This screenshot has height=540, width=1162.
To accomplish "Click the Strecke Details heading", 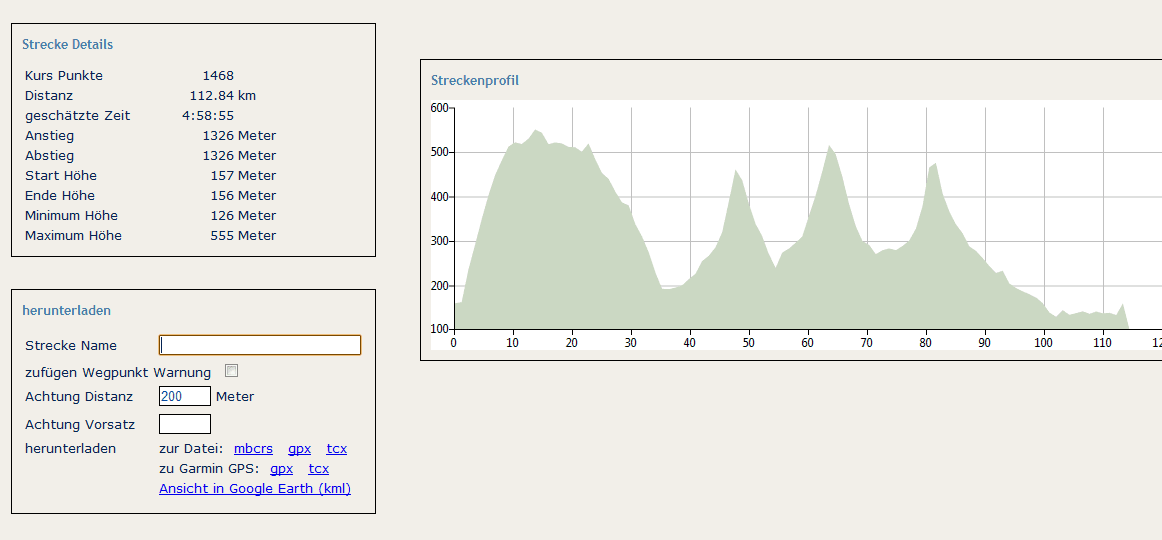I will point(67,44).
